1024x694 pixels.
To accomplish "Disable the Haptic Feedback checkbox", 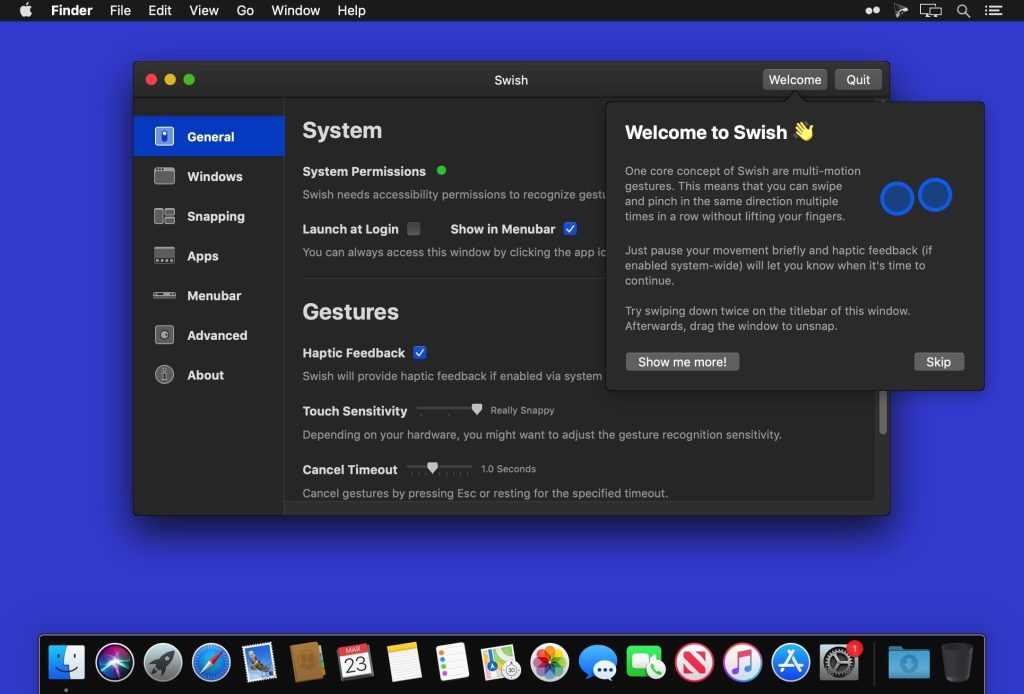I will tap(420, 353).
